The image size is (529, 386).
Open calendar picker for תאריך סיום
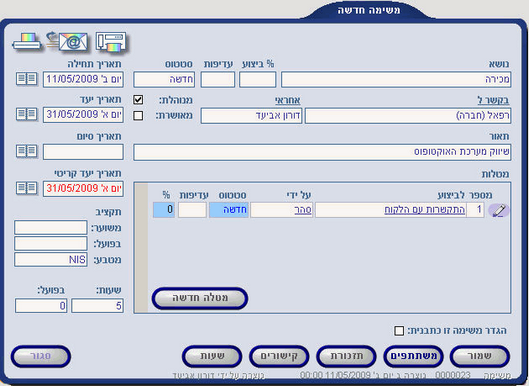point(27,151)
